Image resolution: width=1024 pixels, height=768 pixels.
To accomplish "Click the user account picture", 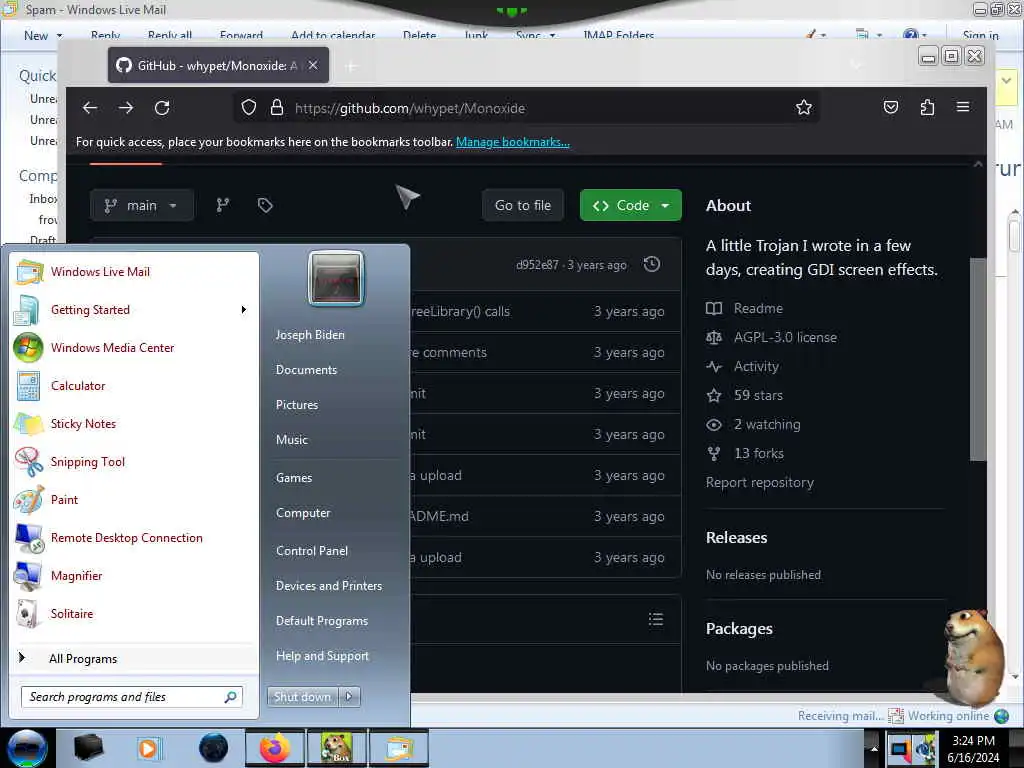I will [x=336, y=278].
